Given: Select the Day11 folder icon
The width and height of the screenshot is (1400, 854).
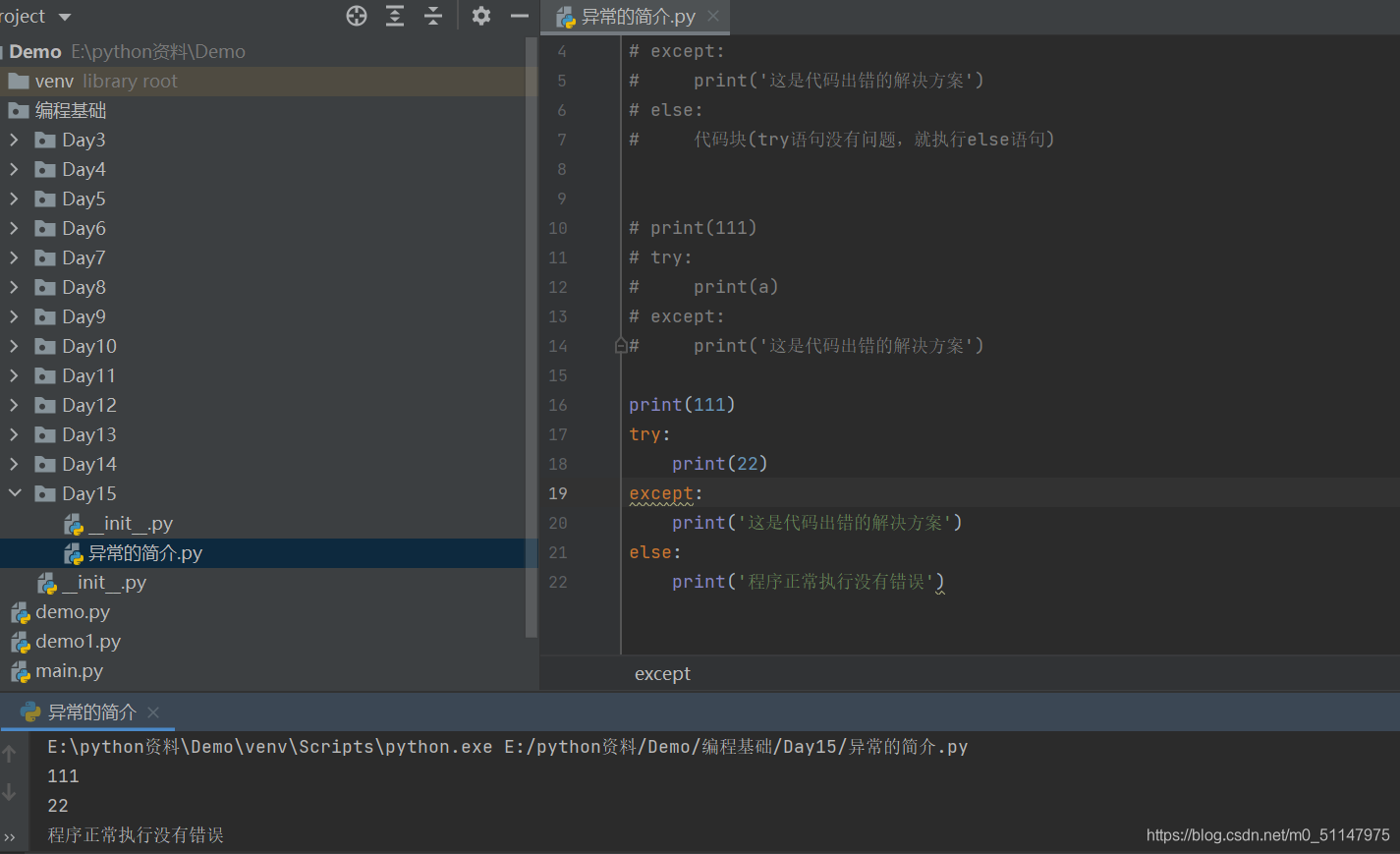Looking at the screenshot, I should tap(45, 375).
